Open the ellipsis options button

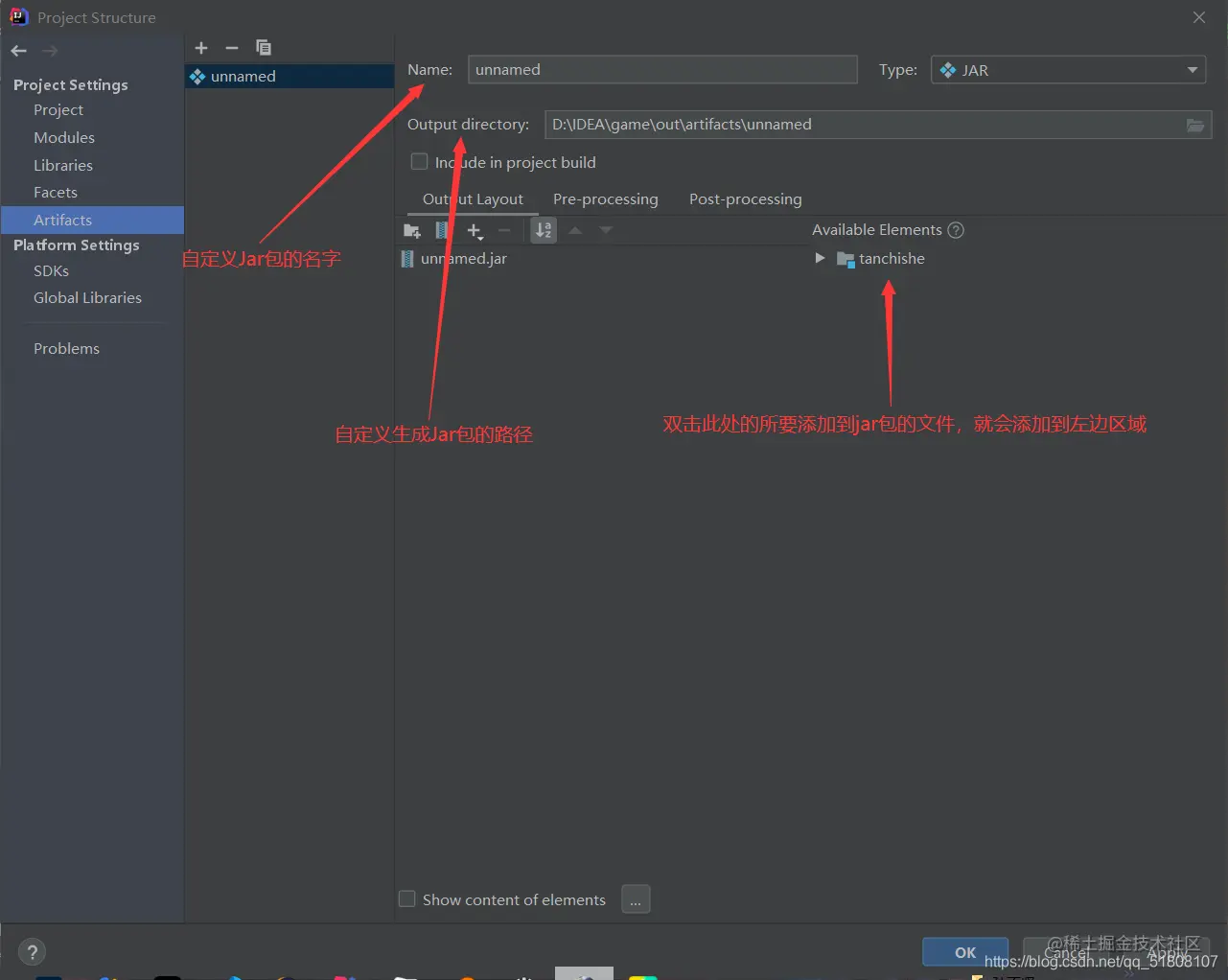(x=636, y=899)
